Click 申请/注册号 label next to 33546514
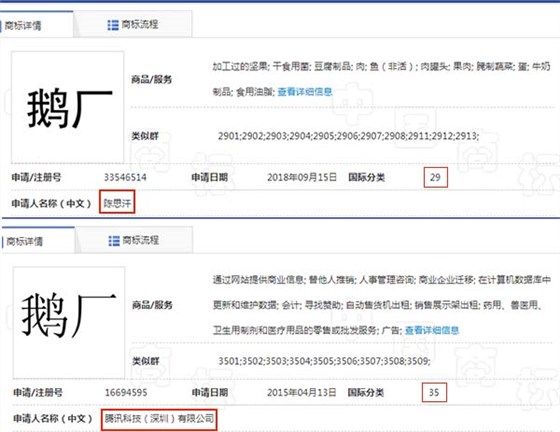The width and height of the screenshot is (560, 432). pos(36,177)
